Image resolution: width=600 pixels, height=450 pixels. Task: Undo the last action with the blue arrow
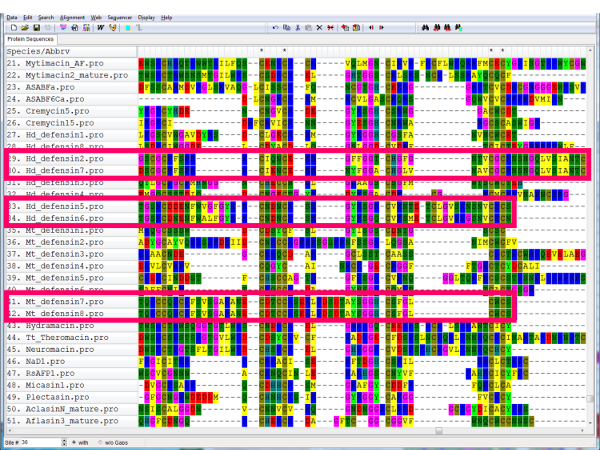275,28
